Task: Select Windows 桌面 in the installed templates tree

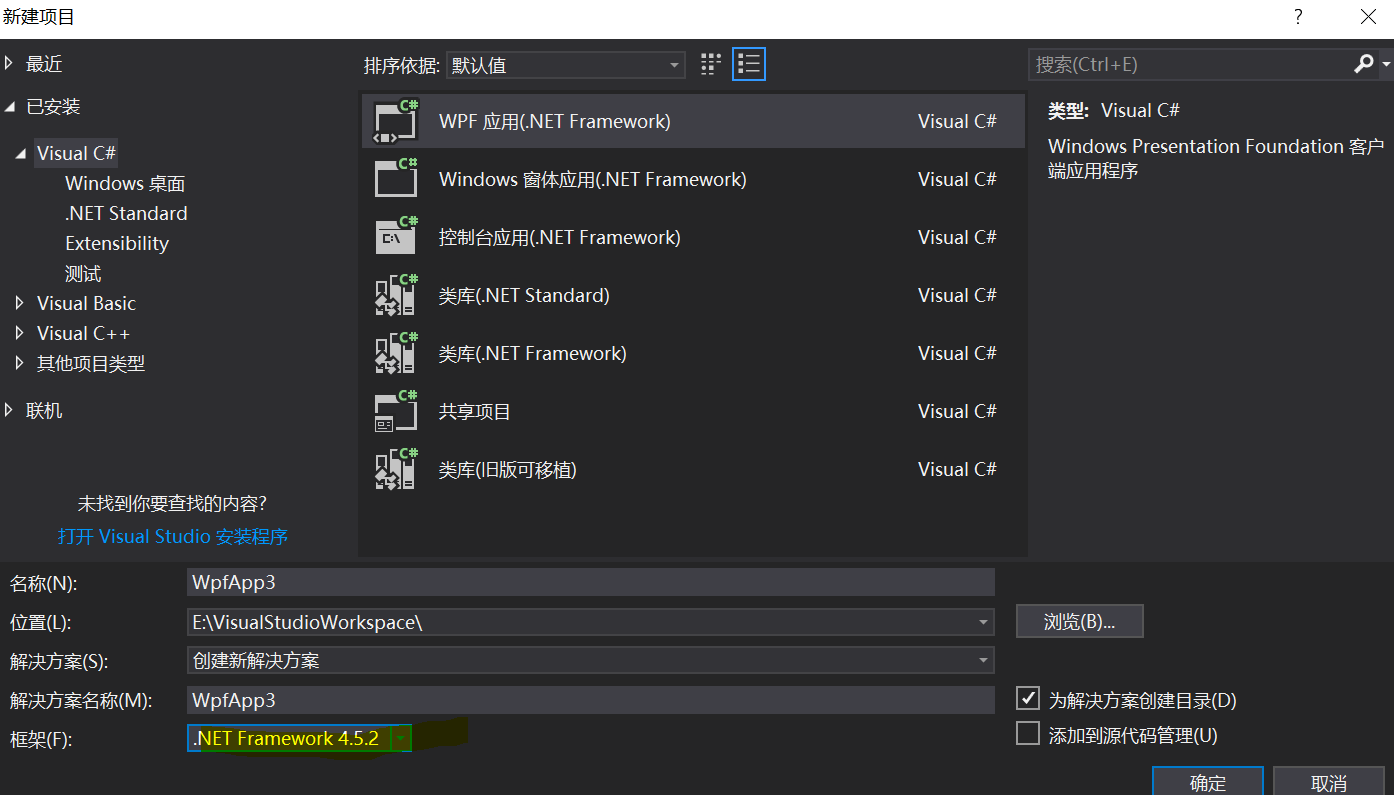Action: pyautogui.click(x=124, y=183)
